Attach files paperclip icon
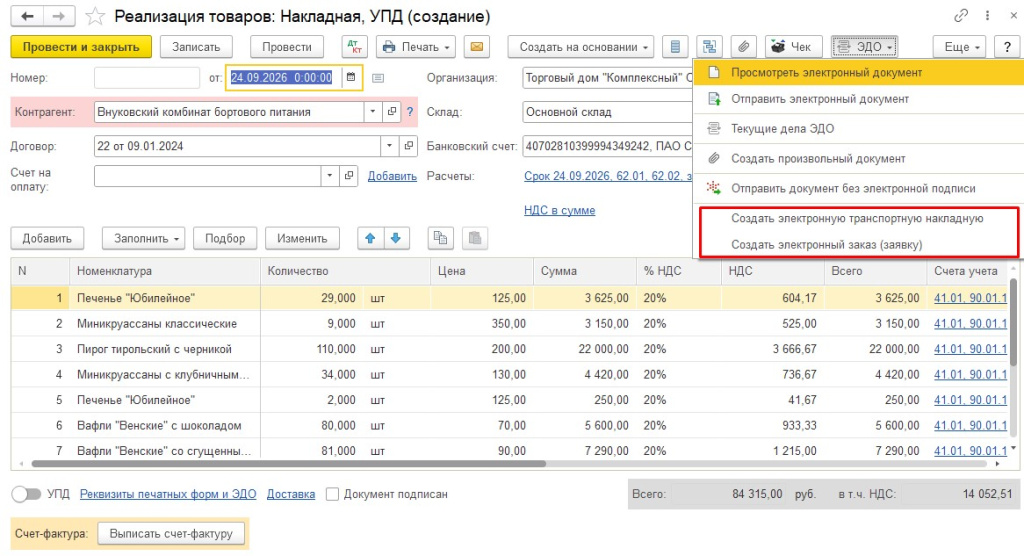1024x556 pixels. tap(743, 47)
